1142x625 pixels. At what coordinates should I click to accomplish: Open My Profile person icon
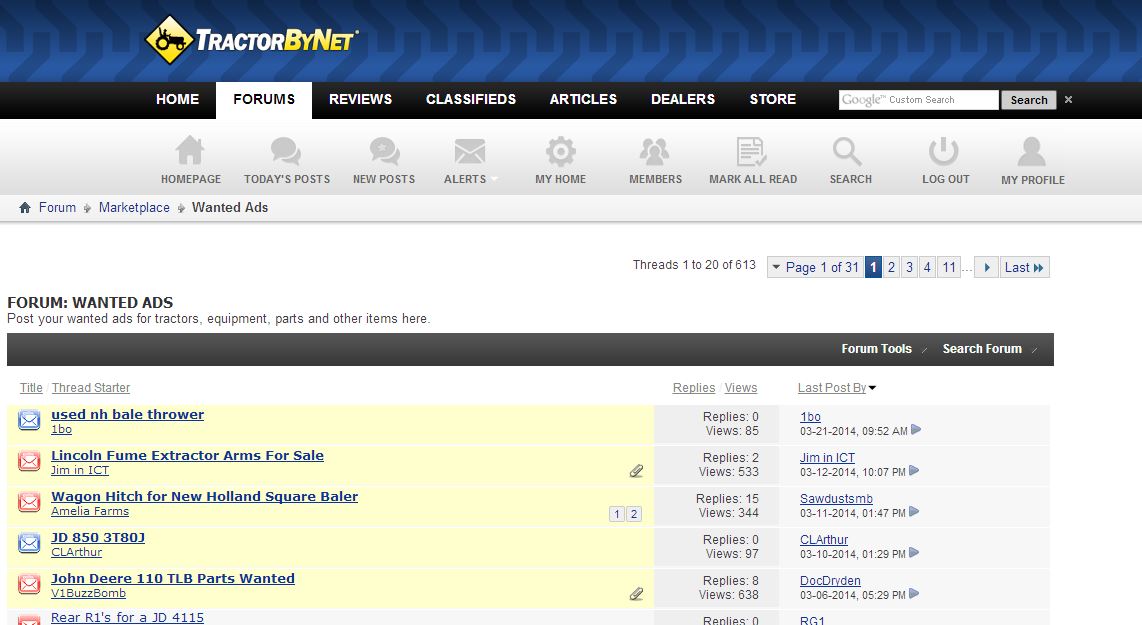[1032, 152]
